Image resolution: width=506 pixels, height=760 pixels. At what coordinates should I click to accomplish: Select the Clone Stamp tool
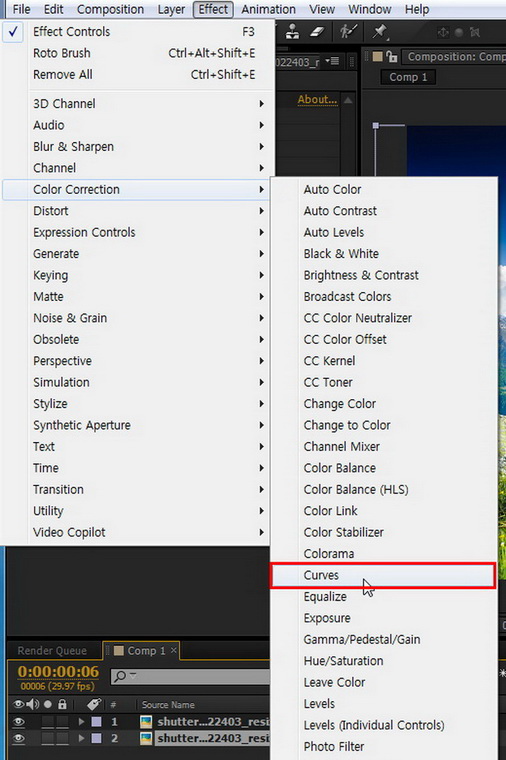(292, 32)
